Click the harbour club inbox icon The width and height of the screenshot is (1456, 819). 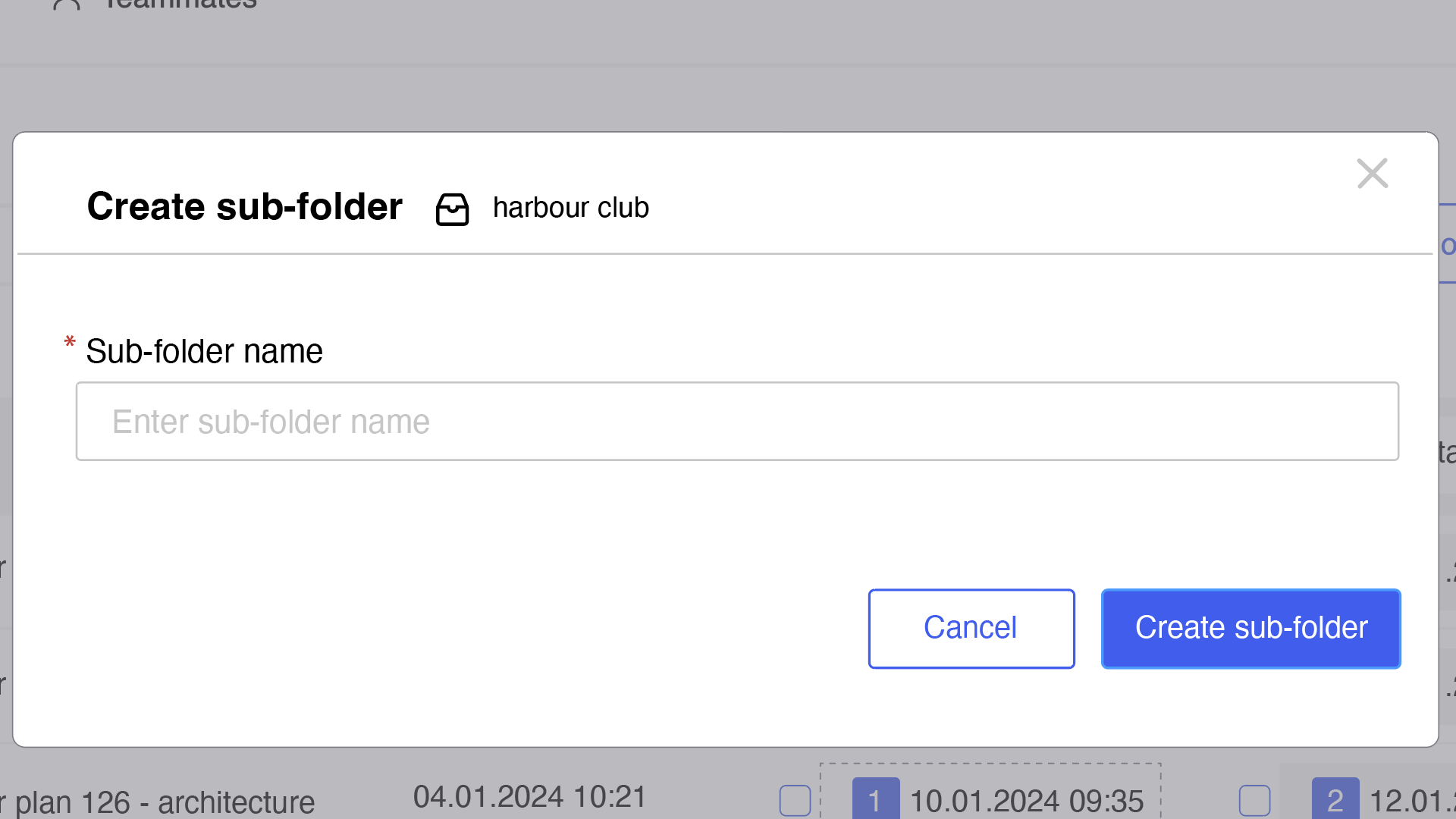click(452, 209)
